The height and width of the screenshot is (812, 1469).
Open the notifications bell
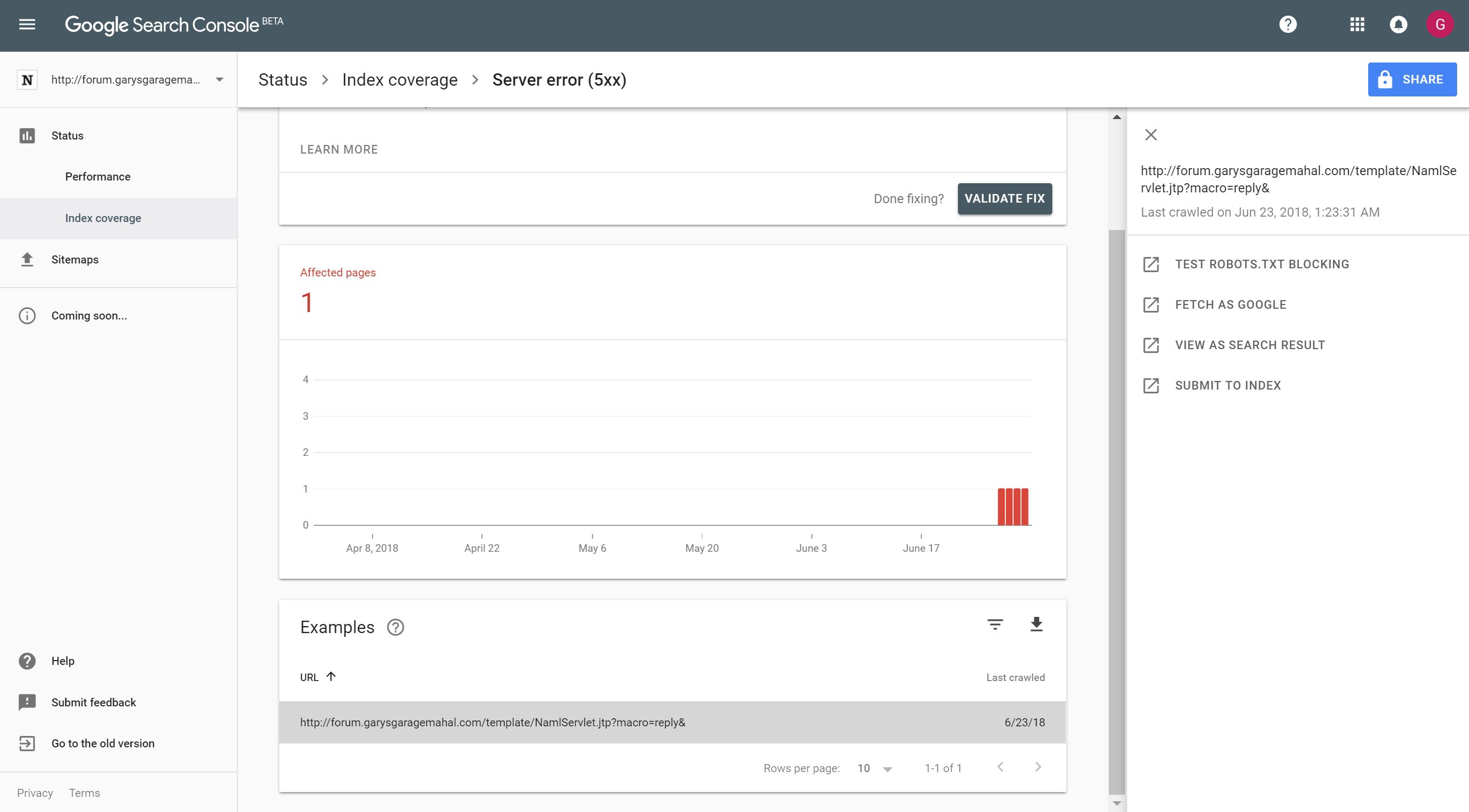(x=1398, y=24)
